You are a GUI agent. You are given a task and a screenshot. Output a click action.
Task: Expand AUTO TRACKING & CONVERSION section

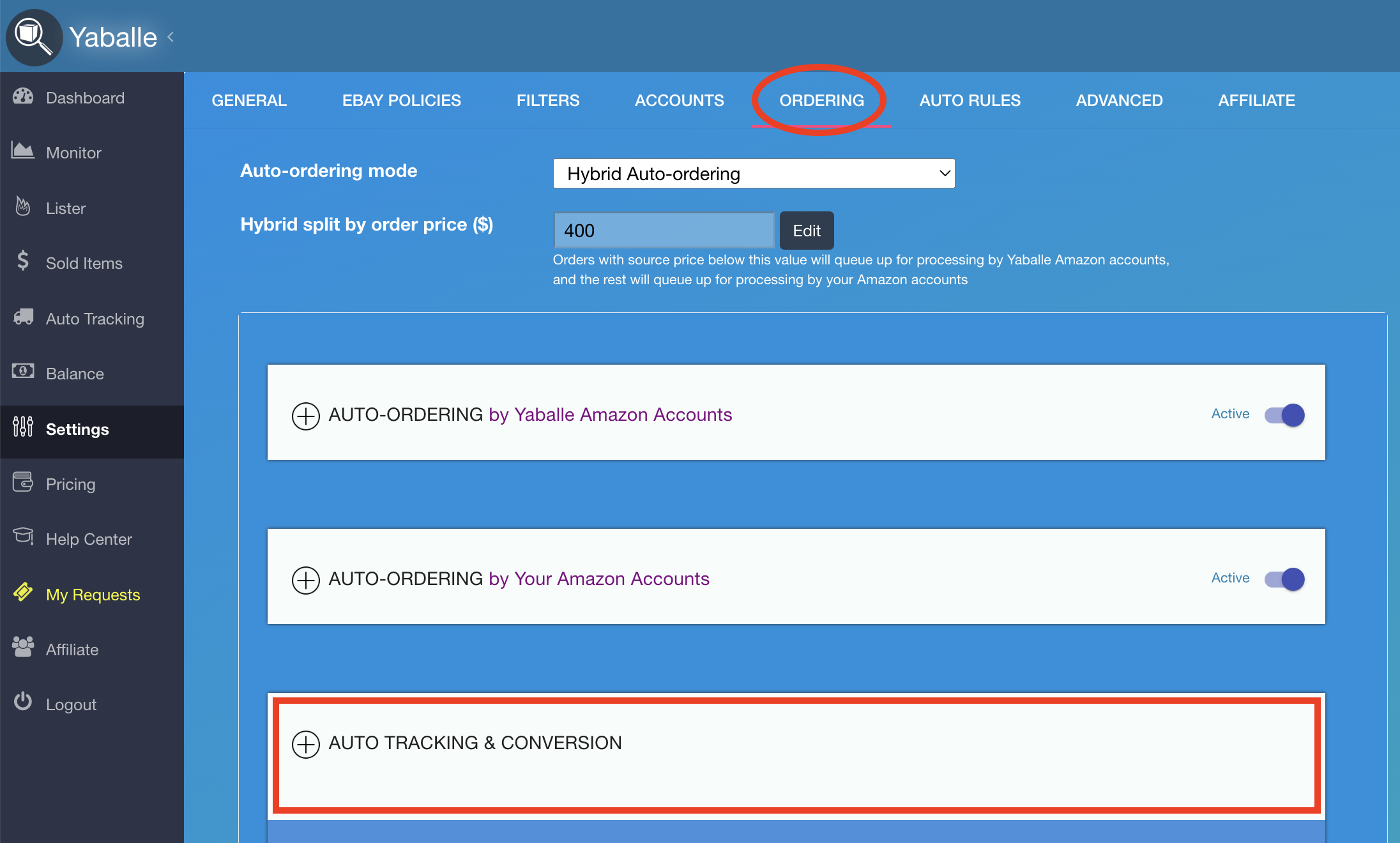pyautogui.click(x=306, y=744)
